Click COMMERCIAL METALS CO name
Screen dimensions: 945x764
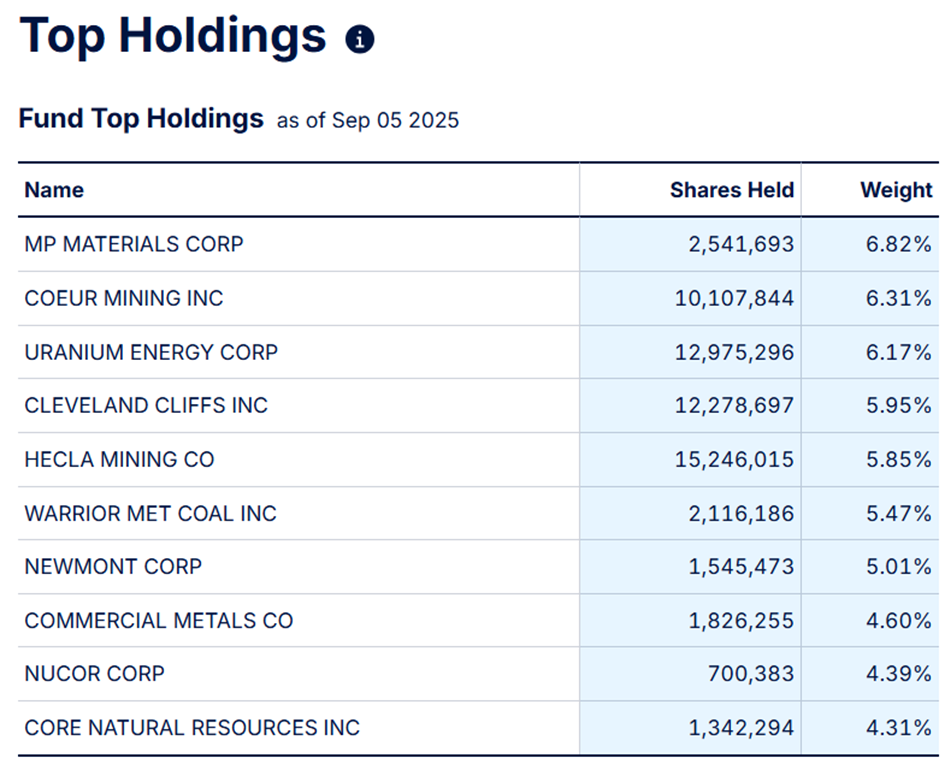(x=159, y=621)
